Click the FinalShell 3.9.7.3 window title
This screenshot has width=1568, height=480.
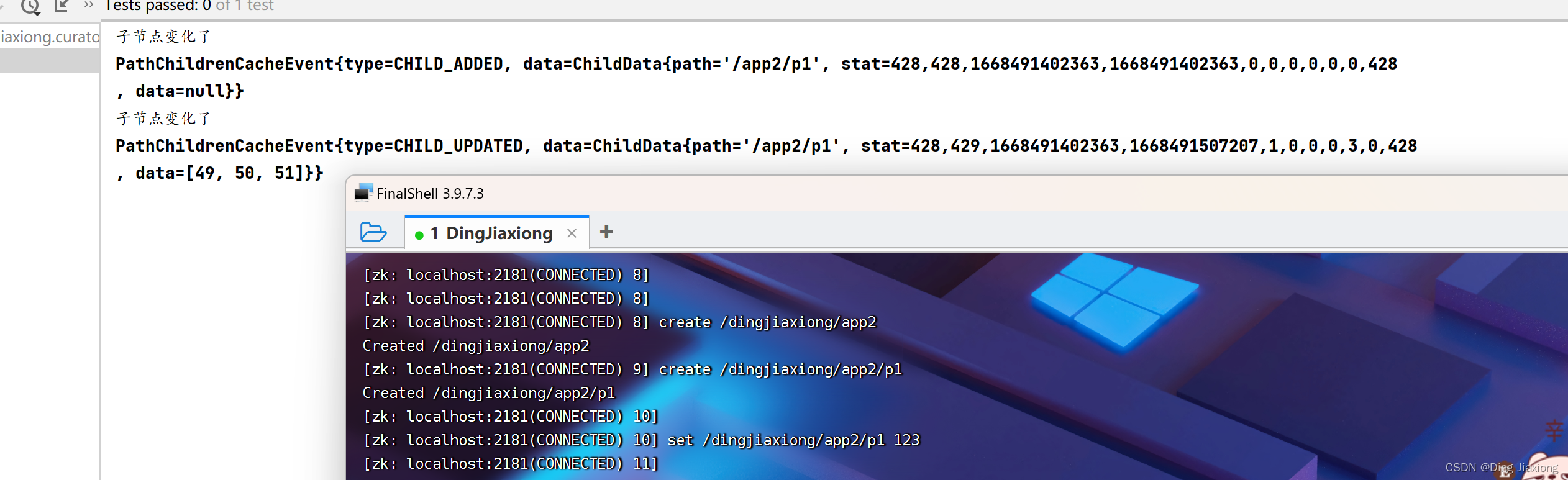point(430,194)
